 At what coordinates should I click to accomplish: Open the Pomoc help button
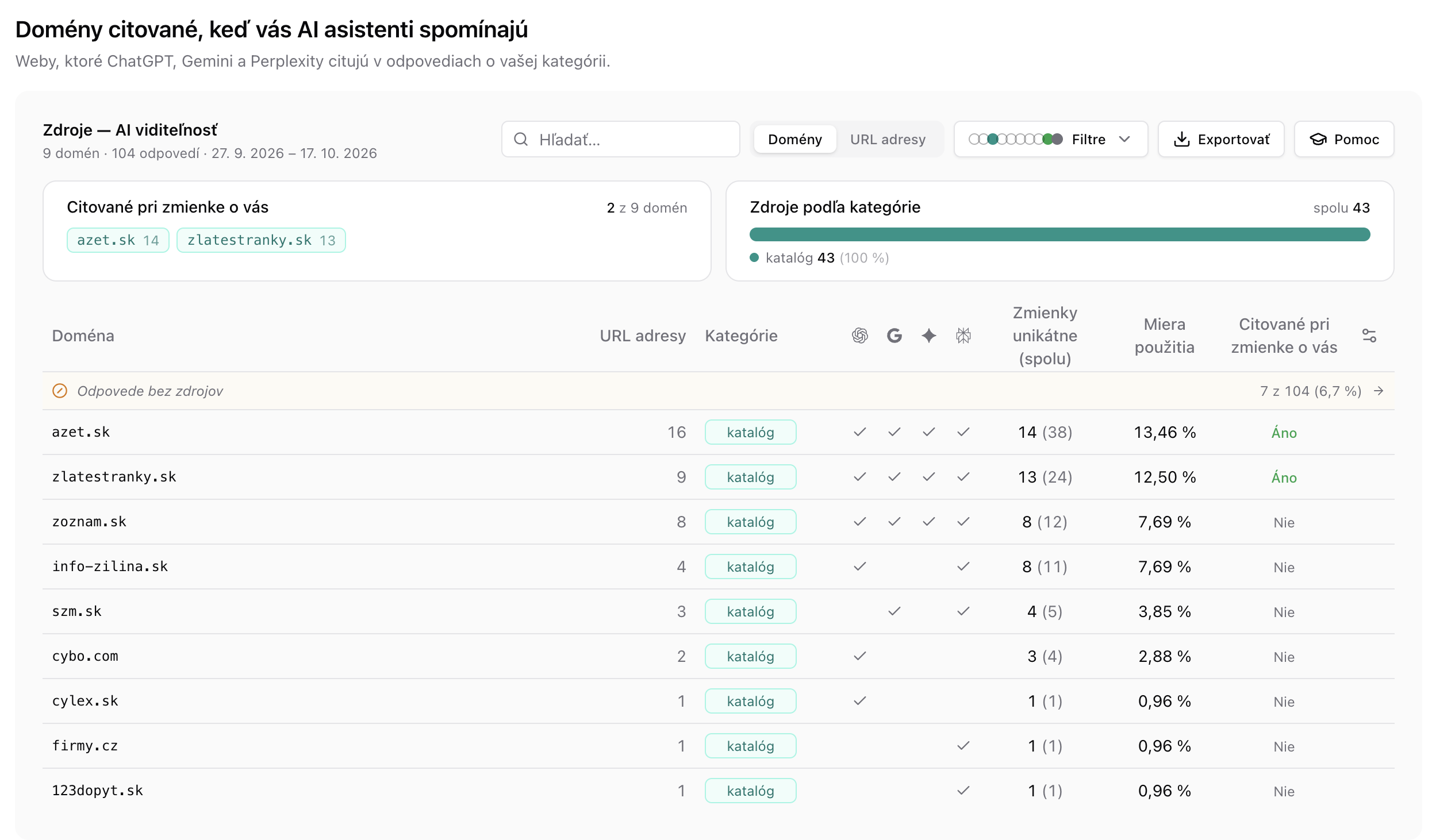pos(1344,139)
